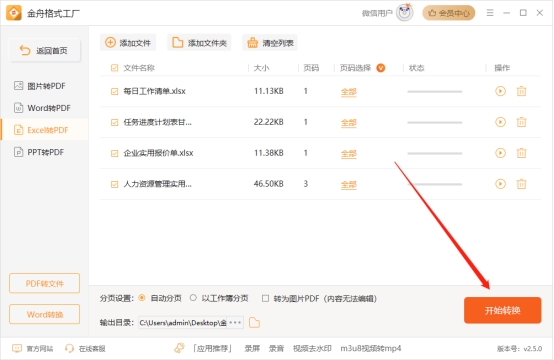Uncheck the 人力资源管理实用... file checkbox
Image resolution: width=554 pixels, height=360 pixels.
[x=114, y=184]
